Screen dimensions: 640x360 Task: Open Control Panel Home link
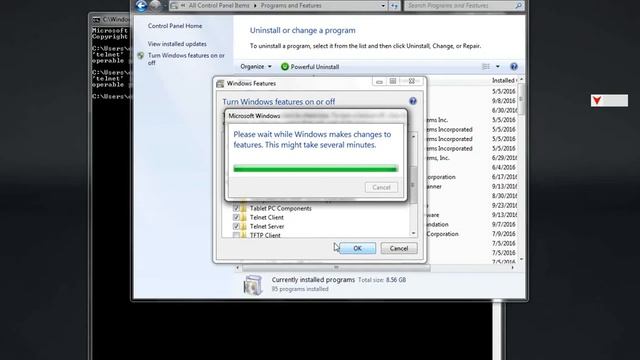point(175,26)
